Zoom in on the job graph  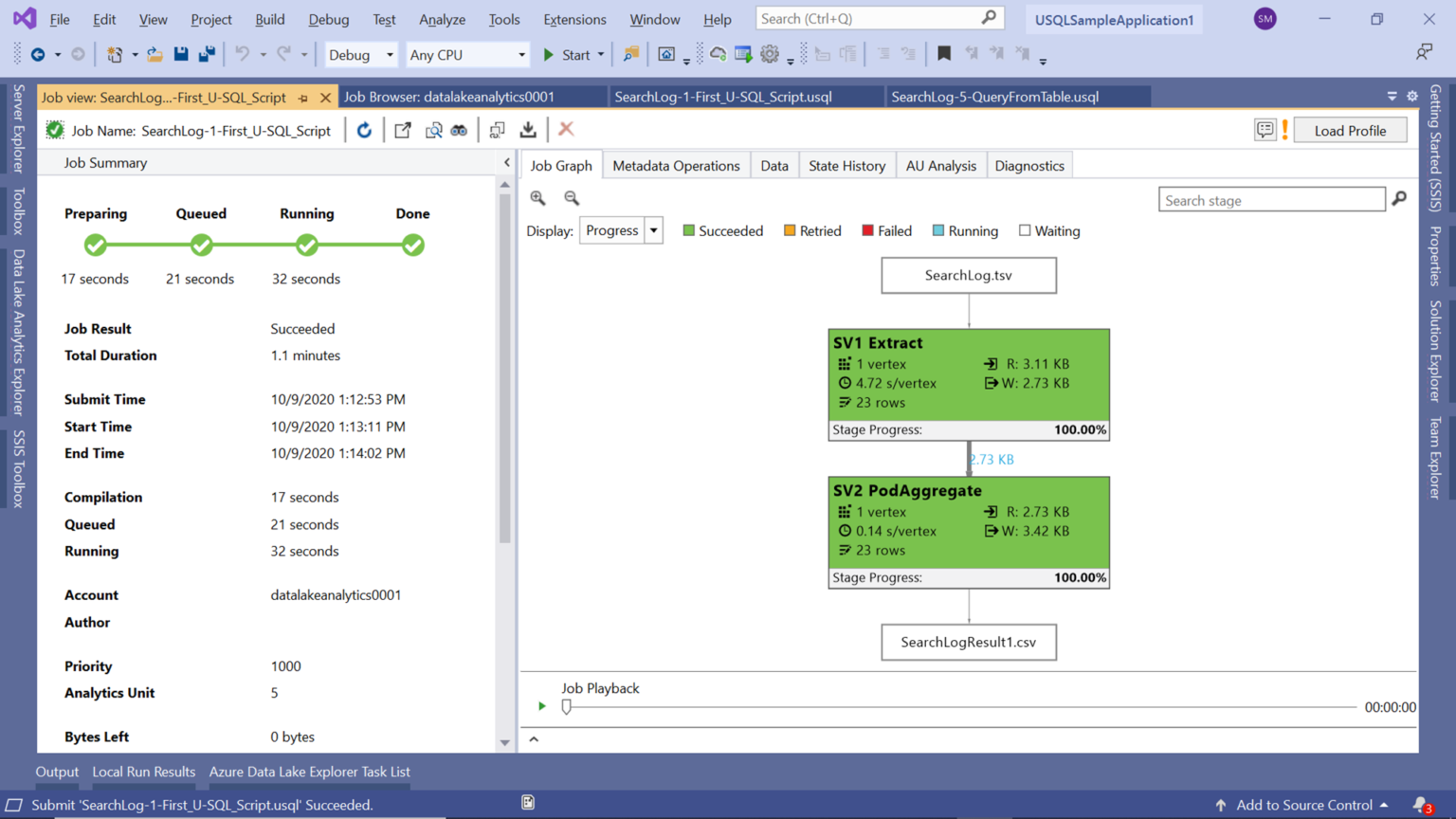pos(537,198)
